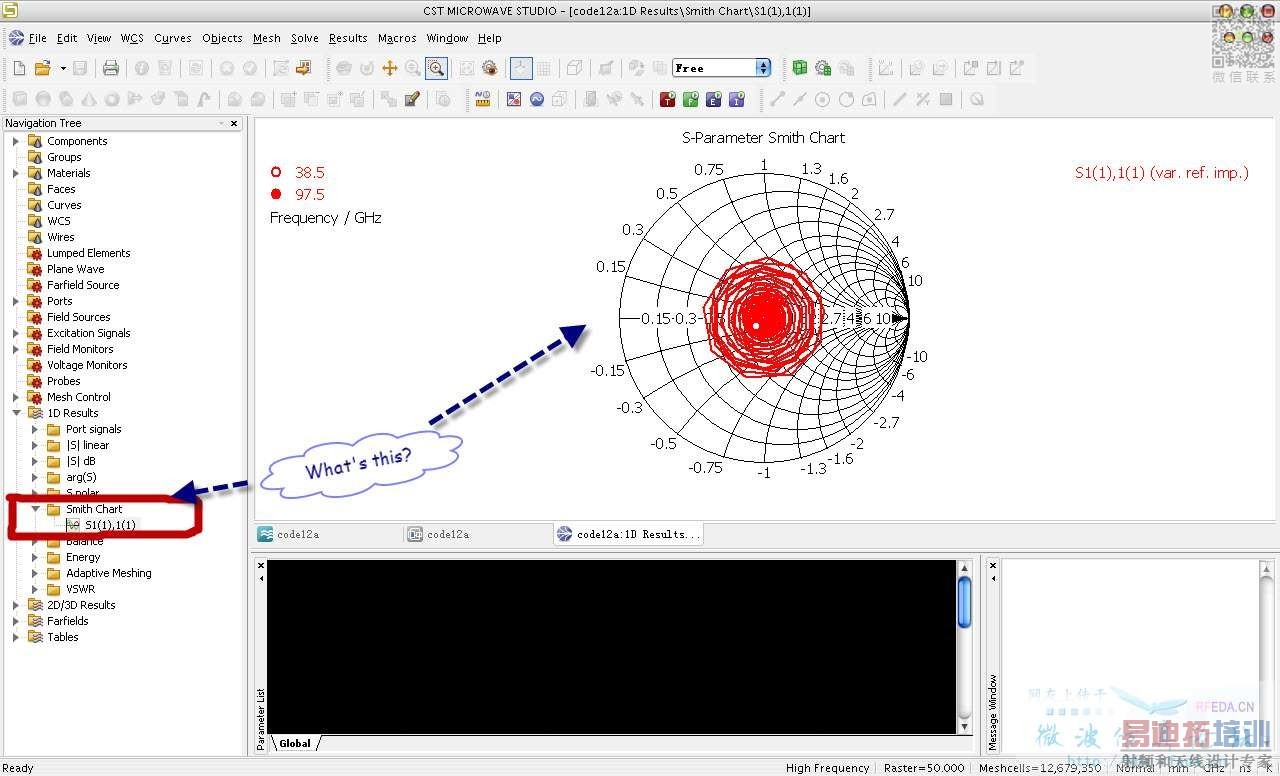
Task: Open the arrow beside the Open folder icon
Action: (62, 68)
